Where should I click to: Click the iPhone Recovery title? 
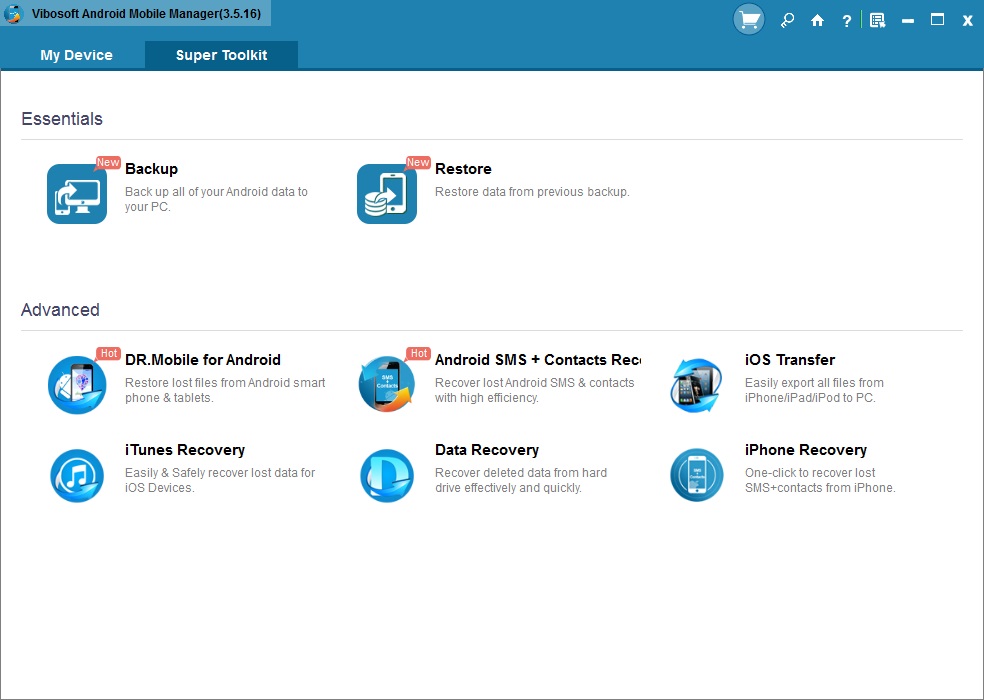806,450
